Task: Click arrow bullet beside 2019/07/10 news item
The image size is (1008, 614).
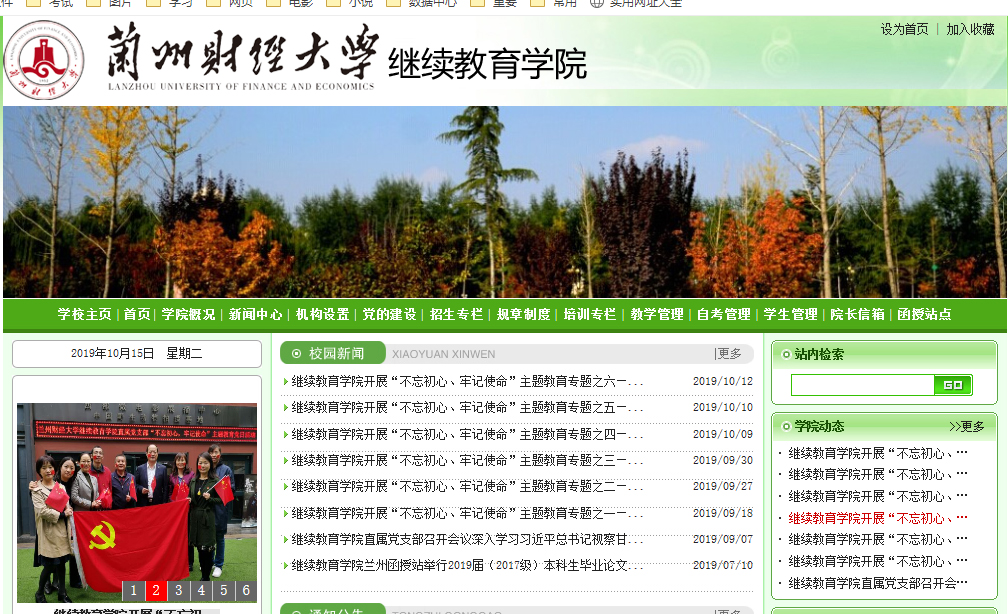Action: (x=285, y=565)
